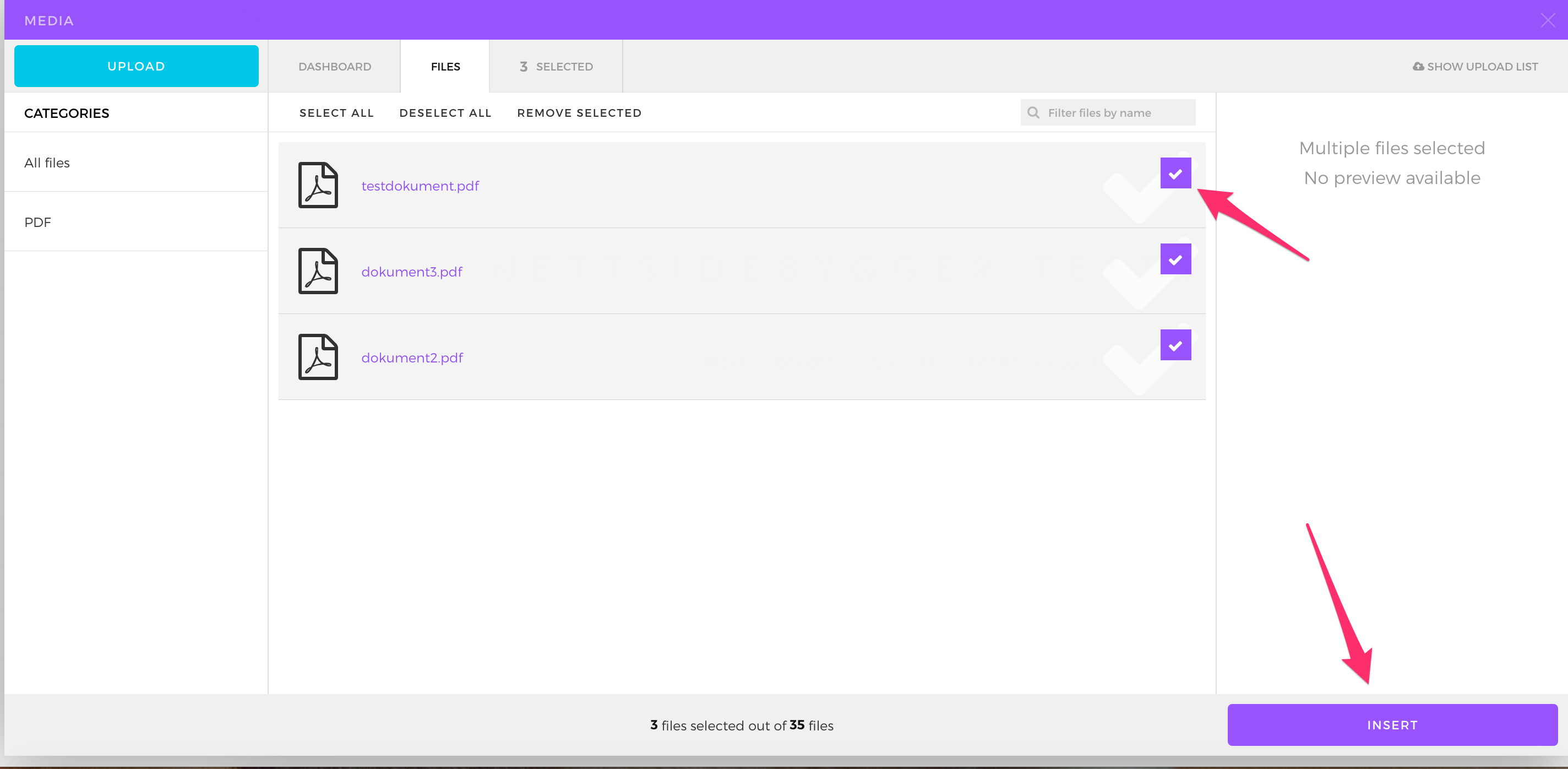Click the magnifier icon in the filter box
The height and width of the screenshot is (769, 1568).
tap(1033, 112)
